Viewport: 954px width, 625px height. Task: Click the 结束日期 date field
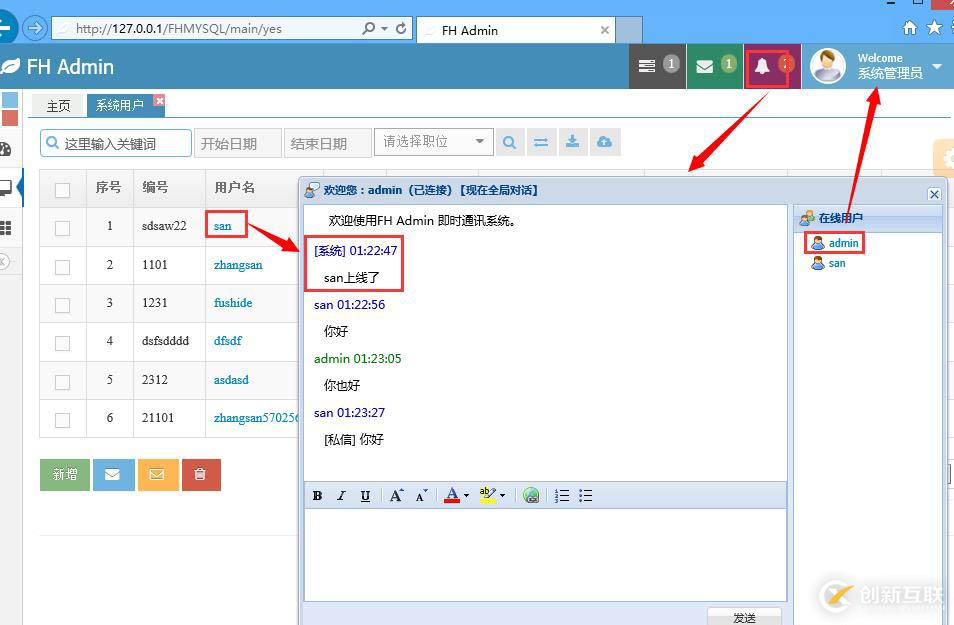pyautogui.click(x=327, y=144)
